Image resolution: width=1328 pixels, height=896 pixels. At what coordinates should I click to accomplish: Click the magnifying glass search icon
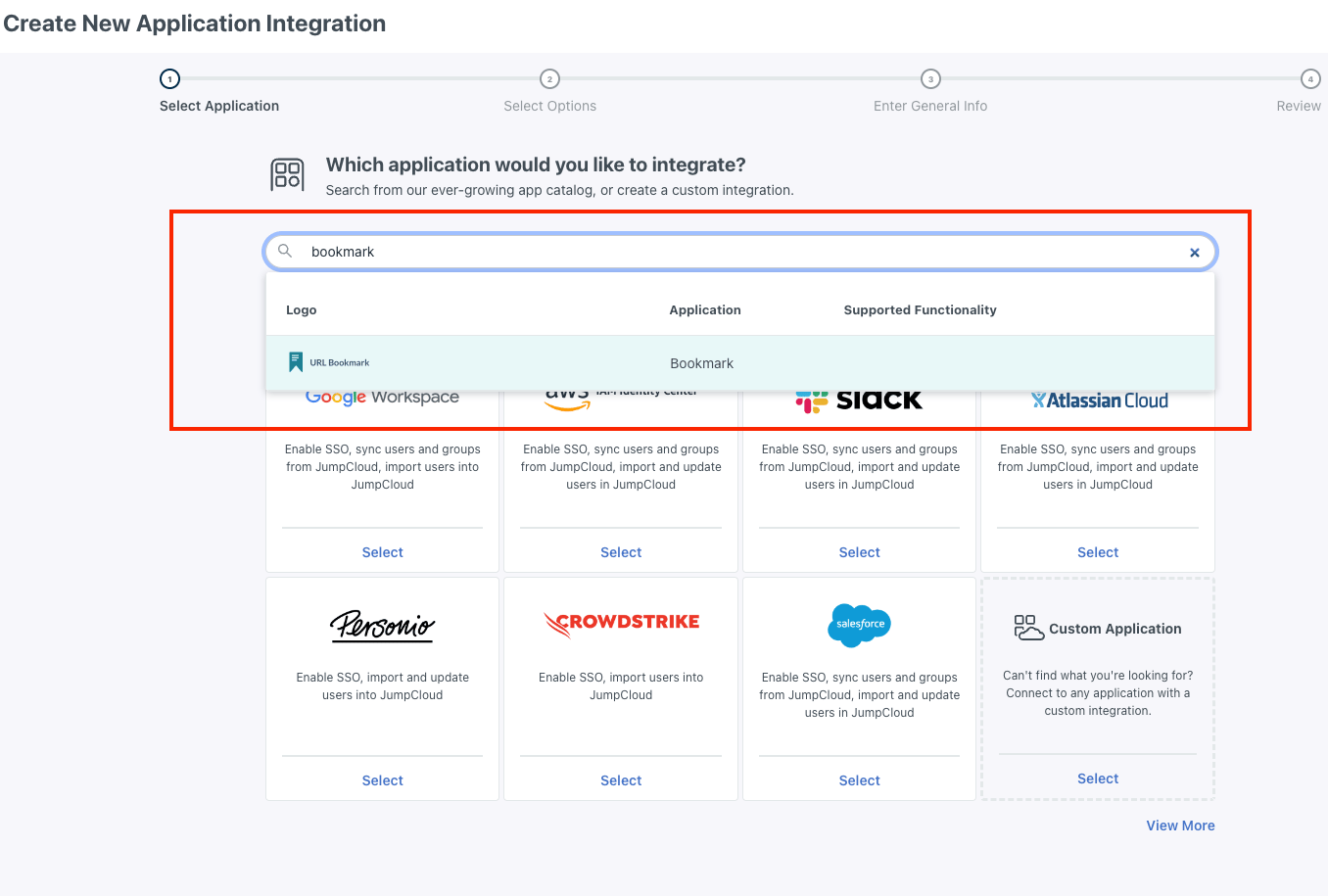click(x=285, y=252)
